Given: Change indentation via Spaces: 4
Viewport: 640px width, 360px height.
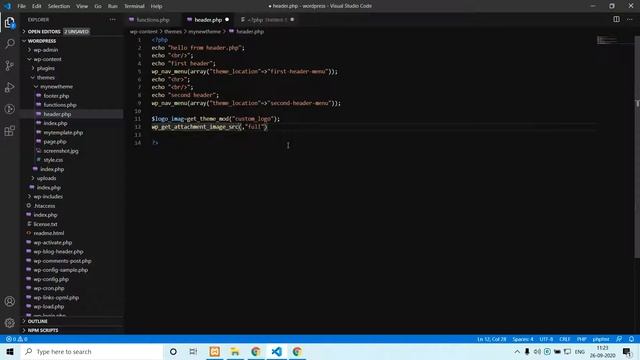Looking at the screenshot, I should click(x=523, y=339).
